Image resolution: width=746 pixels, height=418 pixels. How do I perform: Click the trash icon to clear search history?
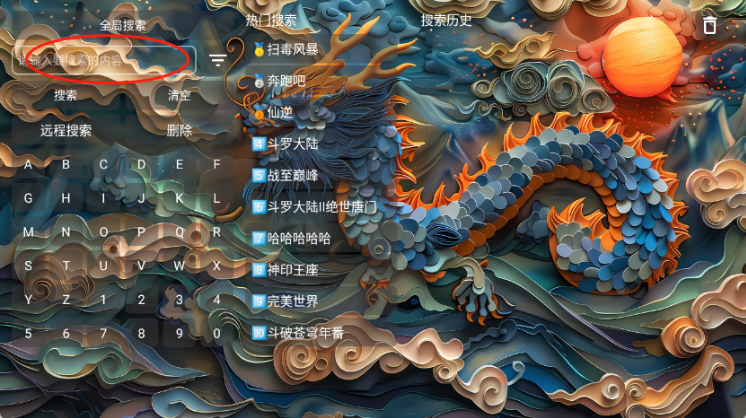point(709,25)
